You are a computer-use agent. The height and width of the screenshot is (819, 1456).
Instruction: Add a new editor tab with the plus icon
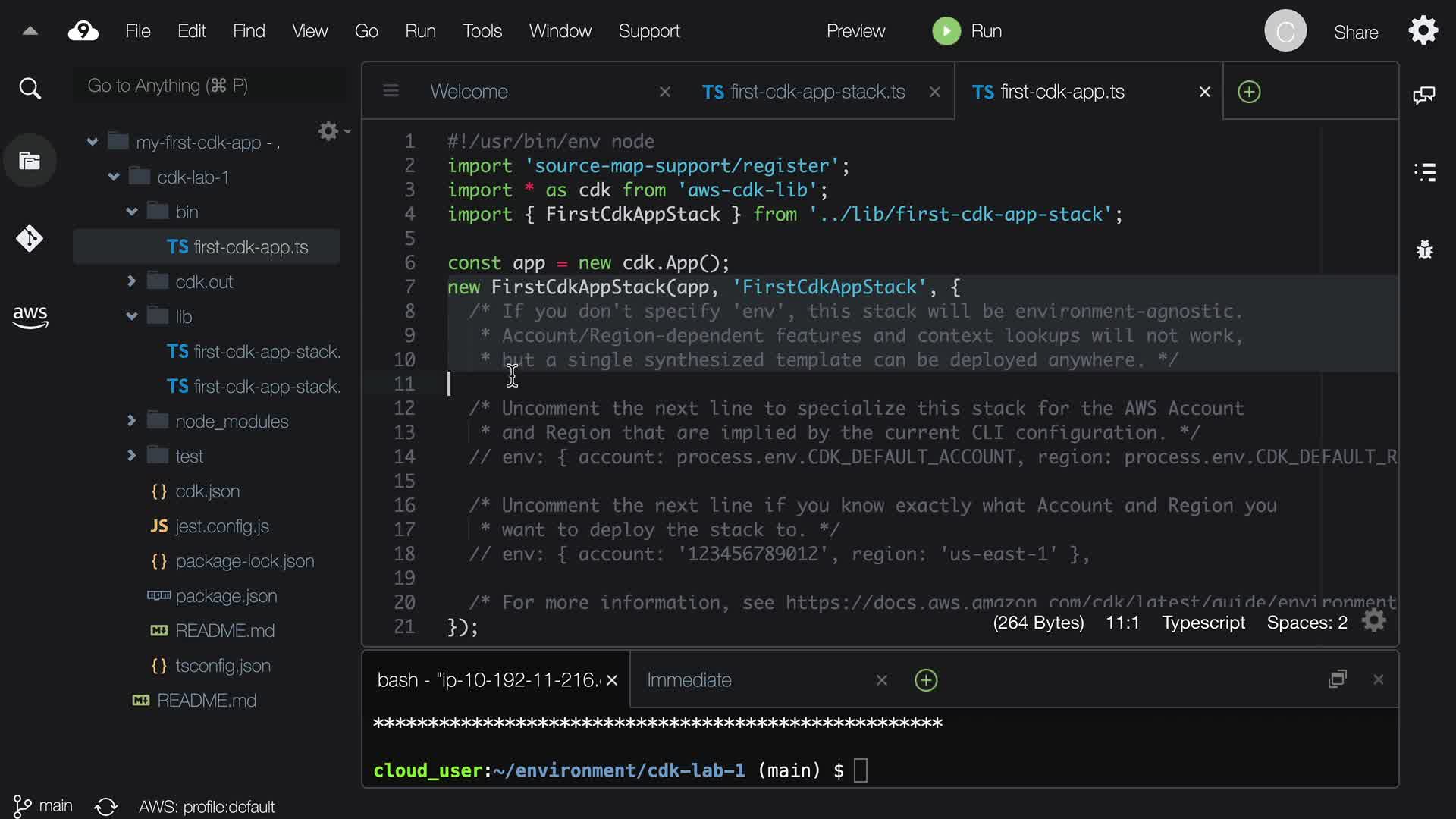(x=1248, y=92)
